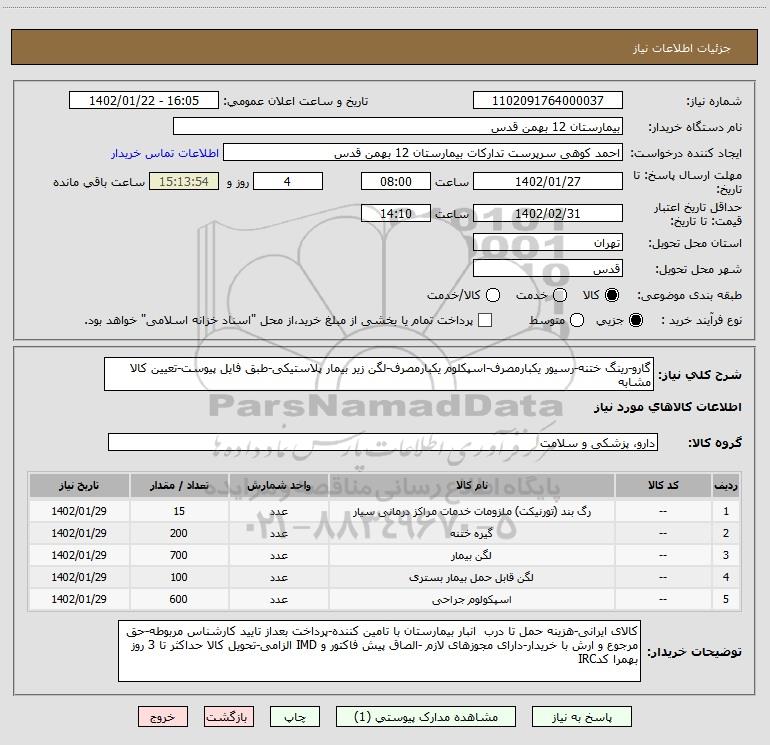Click quantity 600 for اسپکولوم جراحی
This screenshot has width=770, height=745.
(x=179, y=599)
